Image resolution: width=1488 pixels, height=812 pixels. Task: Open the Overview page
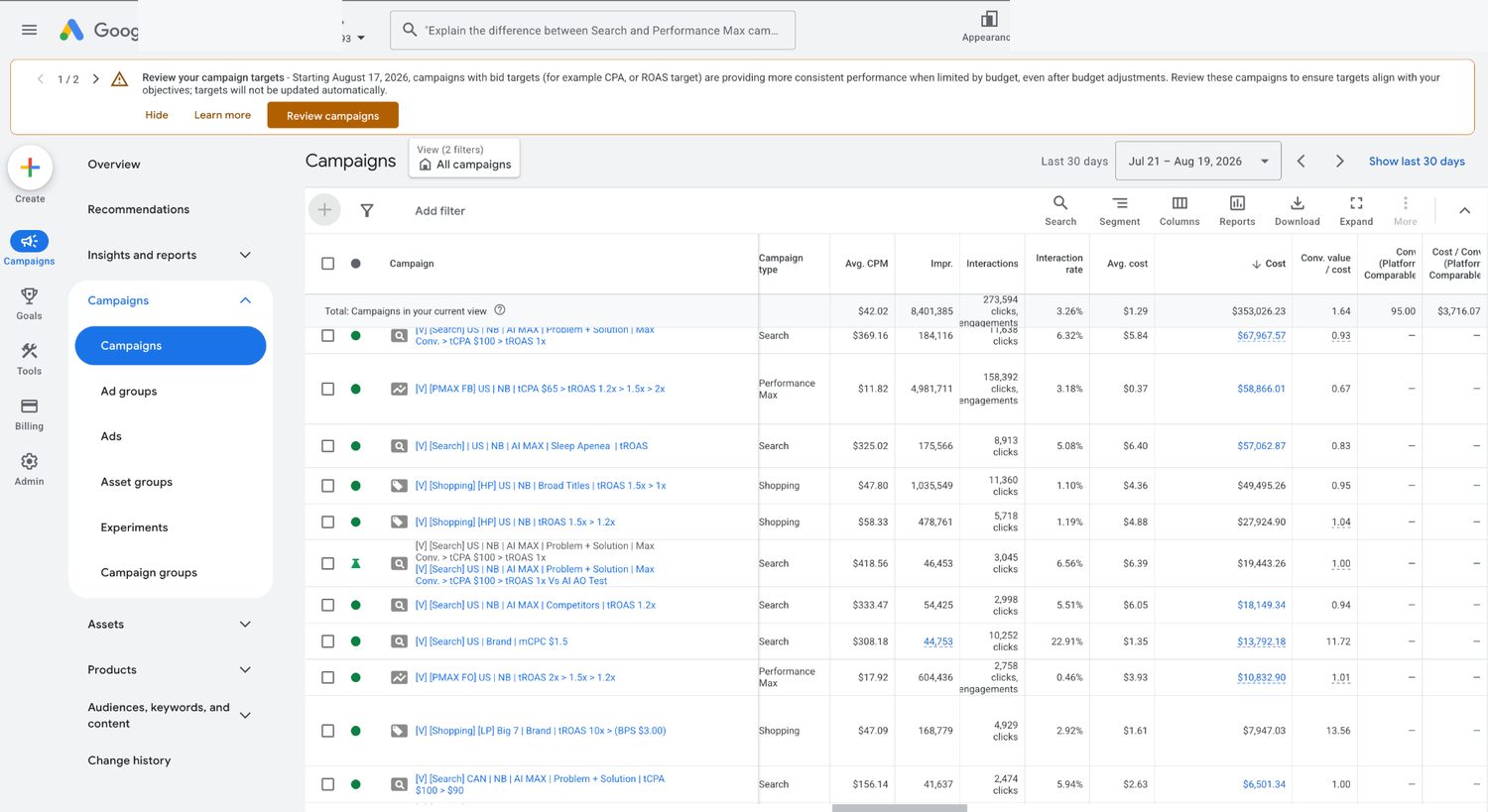point(114,165)
